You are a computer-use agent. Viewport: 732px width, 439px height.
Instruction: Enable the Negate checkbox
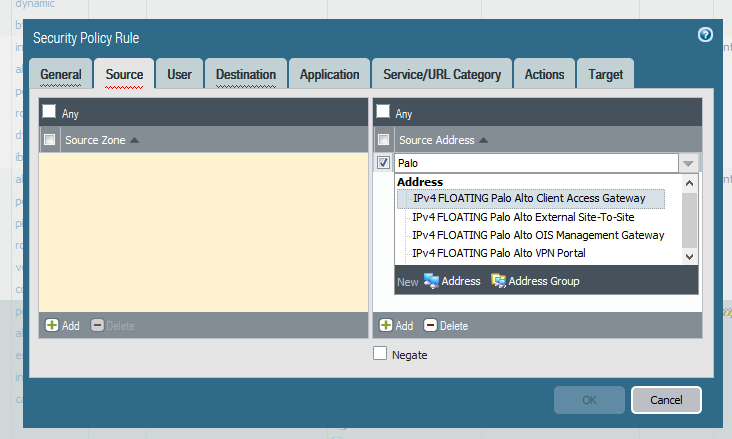point(380,353)
